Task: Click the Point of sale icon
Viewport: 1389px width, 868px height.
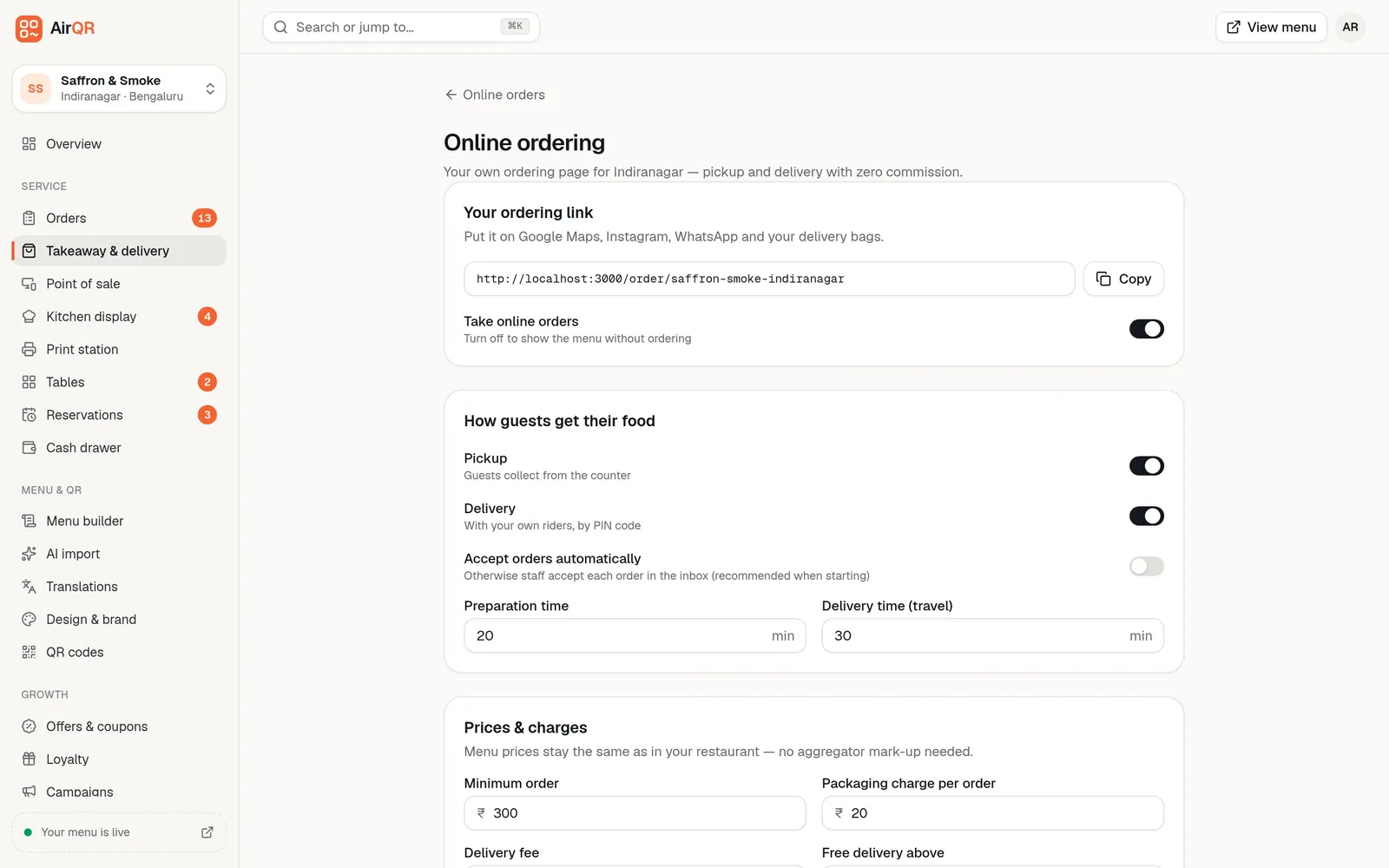Action: [29, 284]
